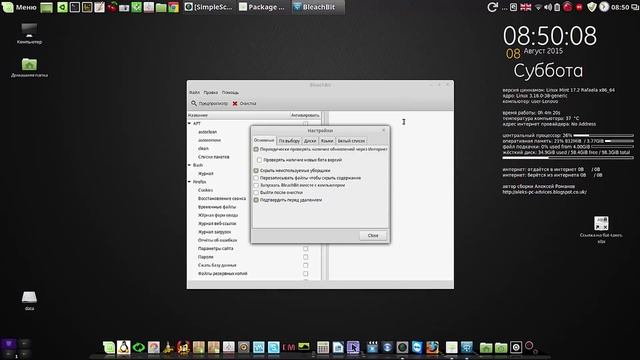This screenshot has width=640, height=360.
Task: Toggle the Скрыть неиспользуемые уборщики checkbox
Action: [256, 171]
